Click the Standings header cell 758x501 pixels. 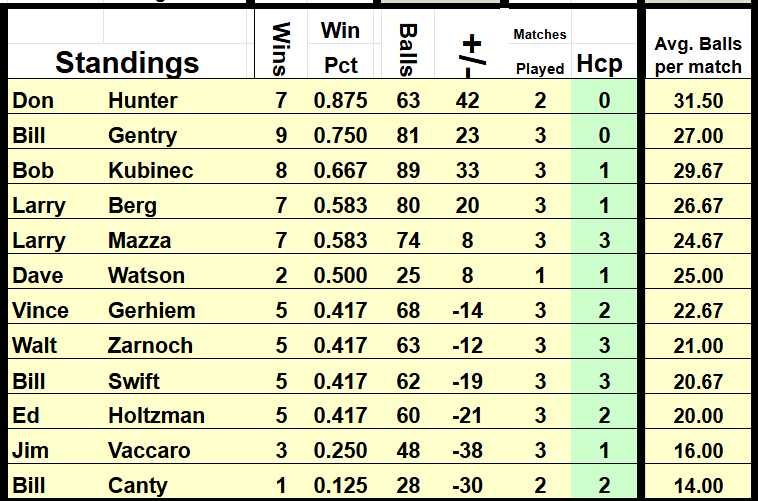127,63
